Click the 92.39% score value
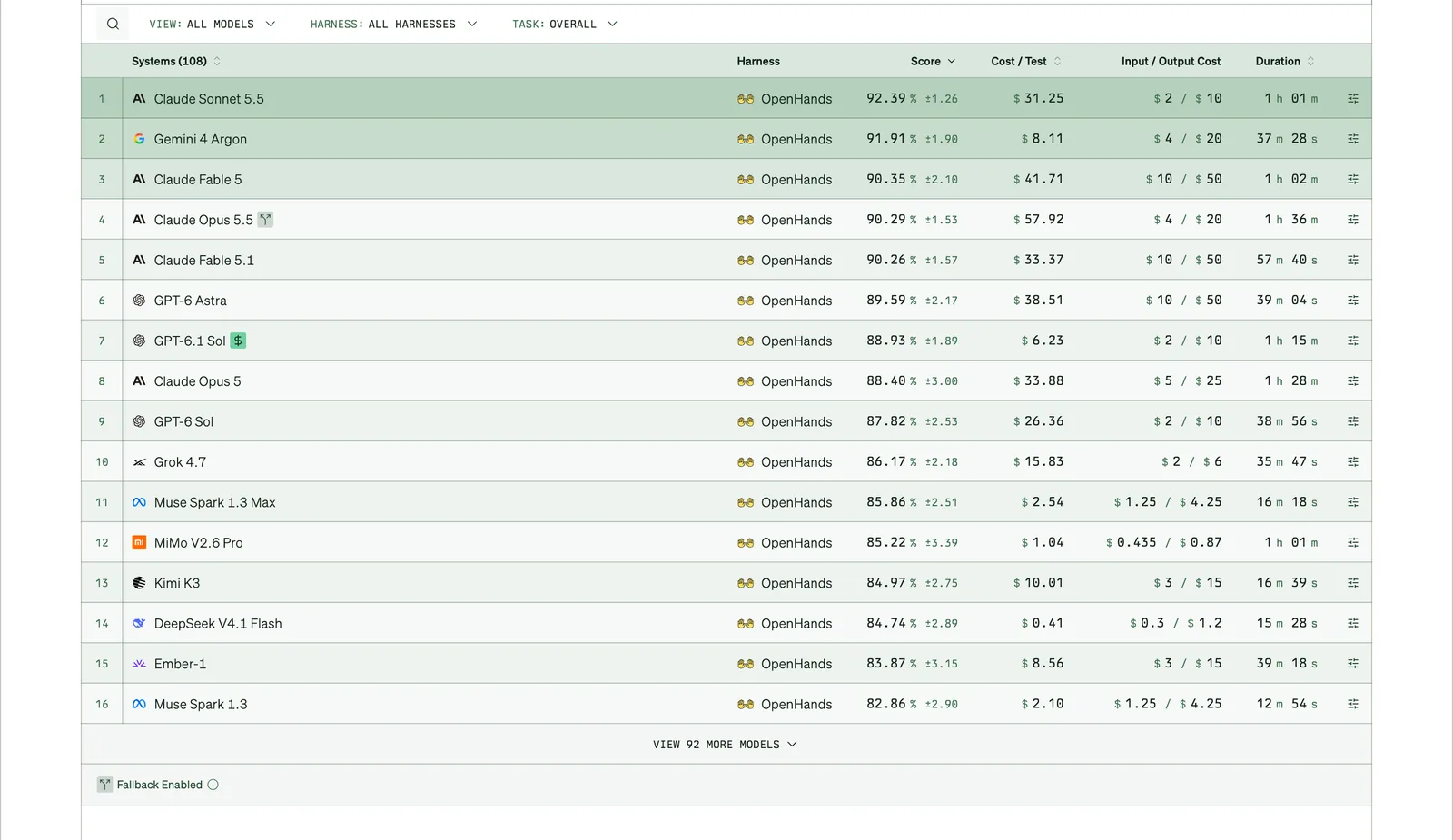The width and height of the screenshot is (1453, 840). coord(891,98)
